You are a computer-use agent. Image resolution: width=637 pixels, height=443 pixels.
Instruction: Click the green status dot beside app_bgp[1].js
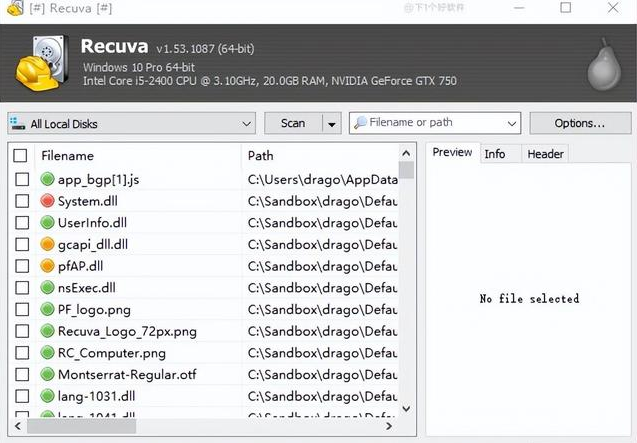click(x=47, y=179)
